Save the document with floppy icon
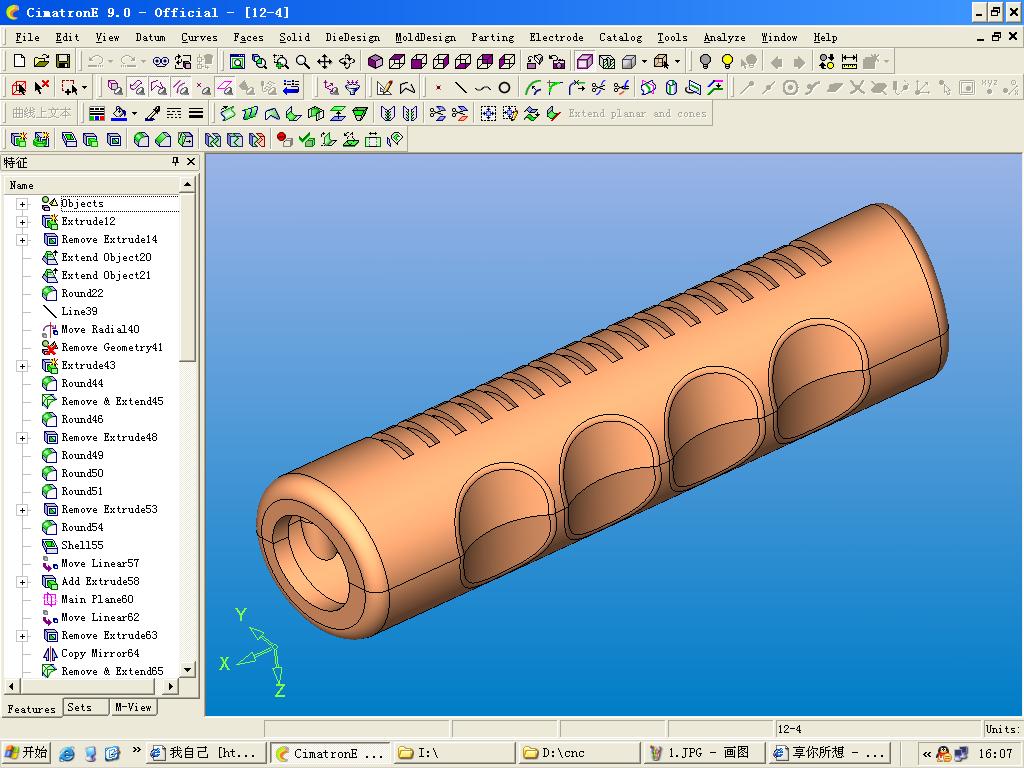This screenshot has width=1024, height=768. click(x=63, y=61)
